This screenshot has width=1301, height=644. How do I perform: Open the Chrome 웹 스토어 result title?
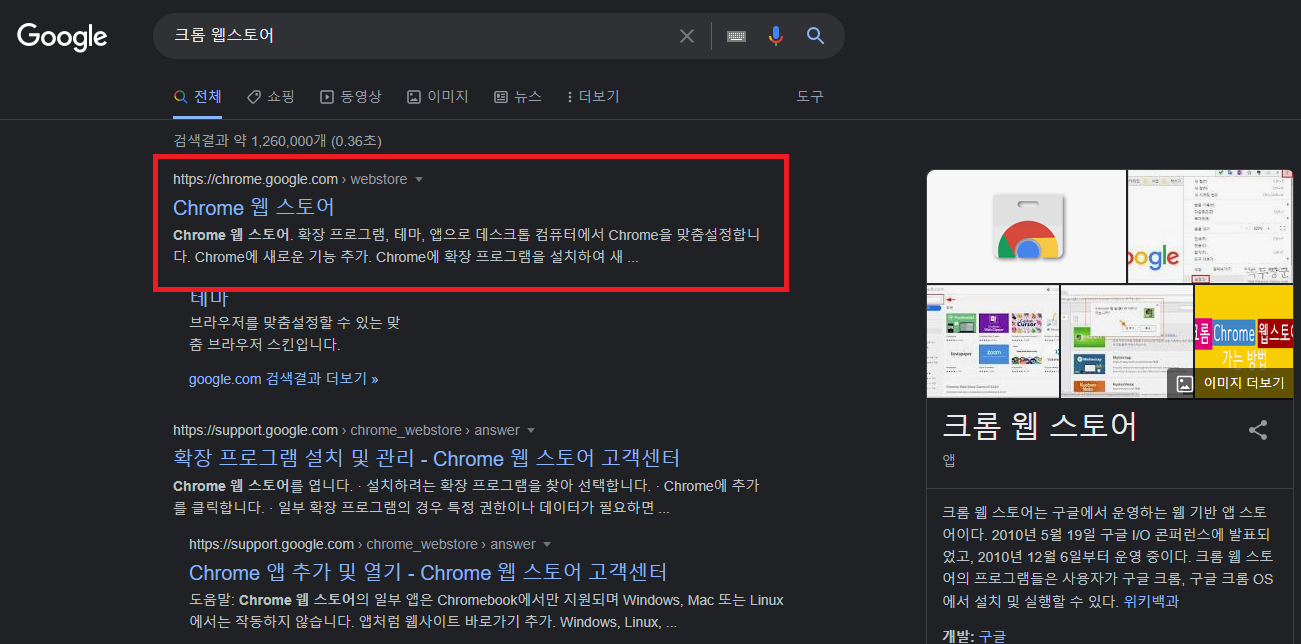(254, 207)
